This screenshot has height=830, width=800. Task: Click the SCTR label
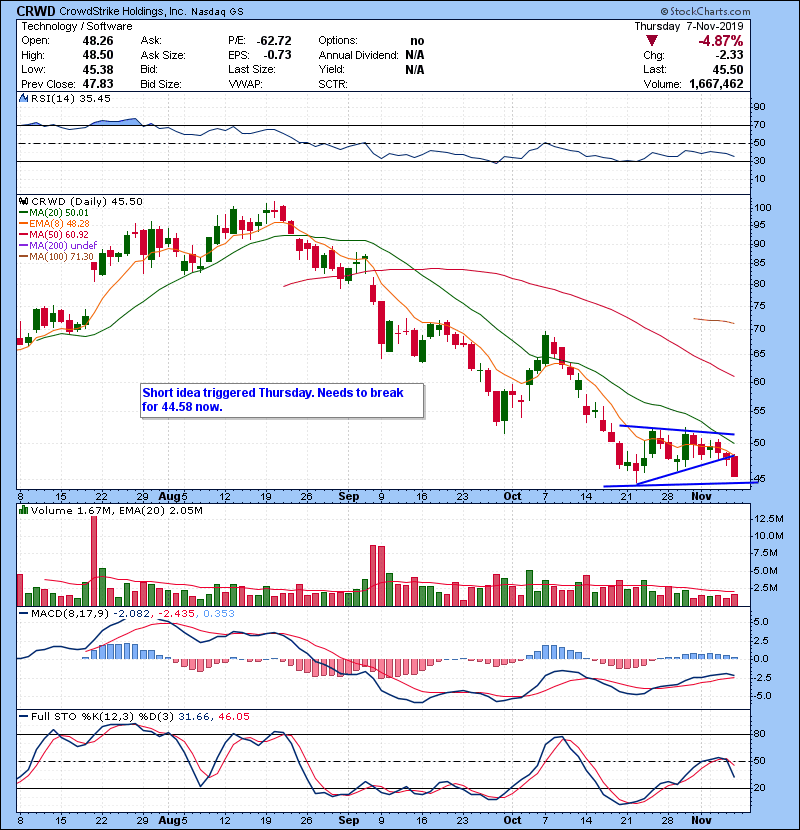point(333,84)
